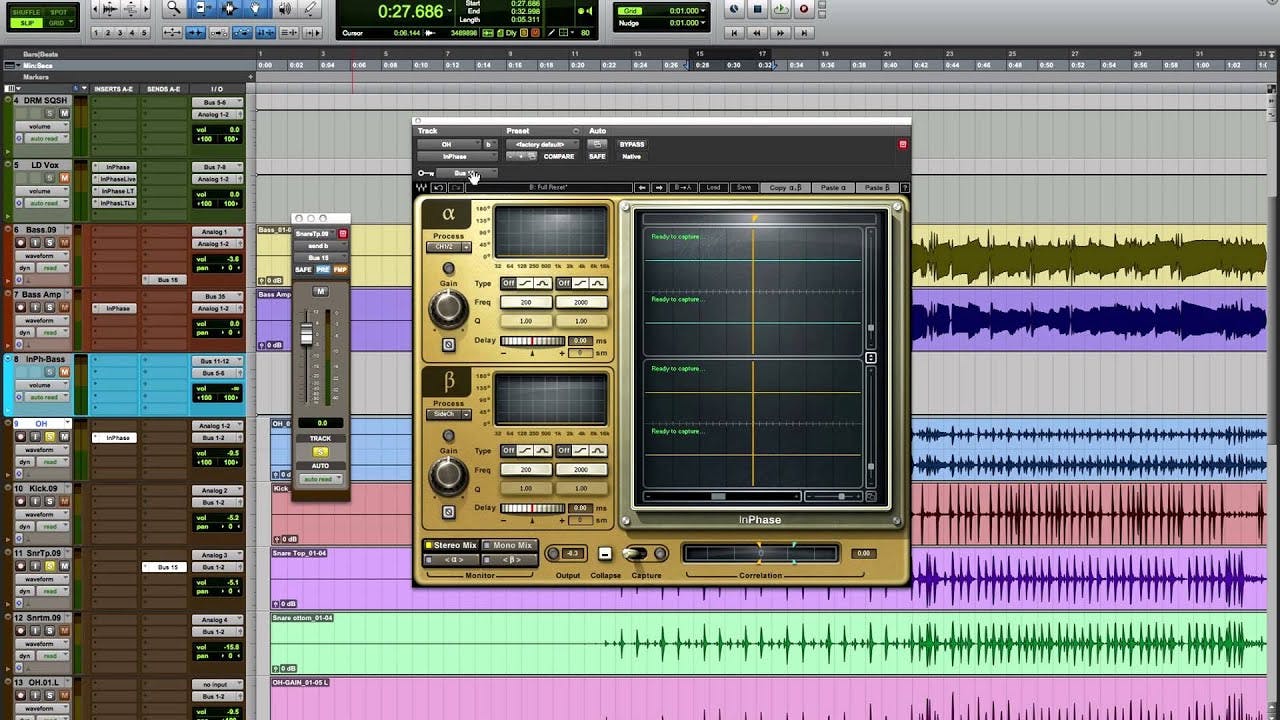Open the factory default preset dropdown
Image resolution: width=1280 pixels, height=720 pixels.
(543, 144)
